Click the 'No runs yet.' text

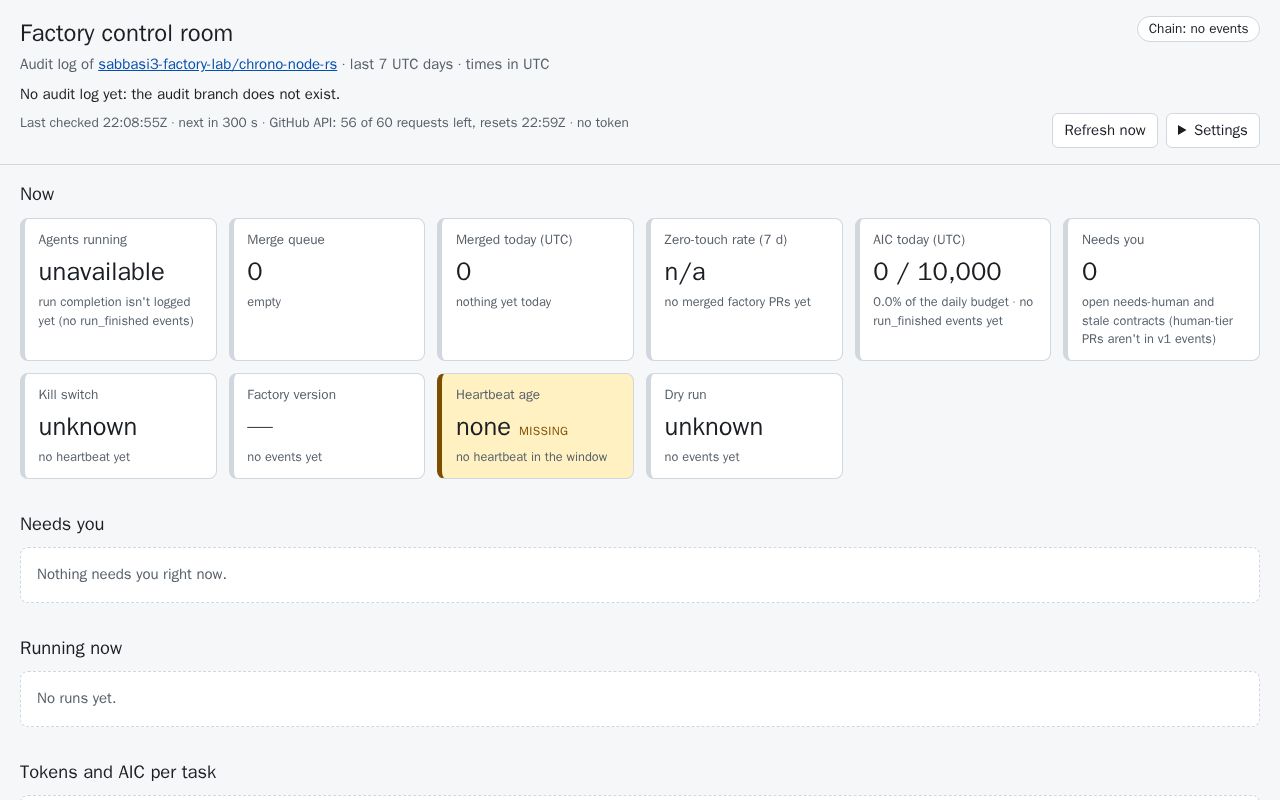[x=76, y=698]
